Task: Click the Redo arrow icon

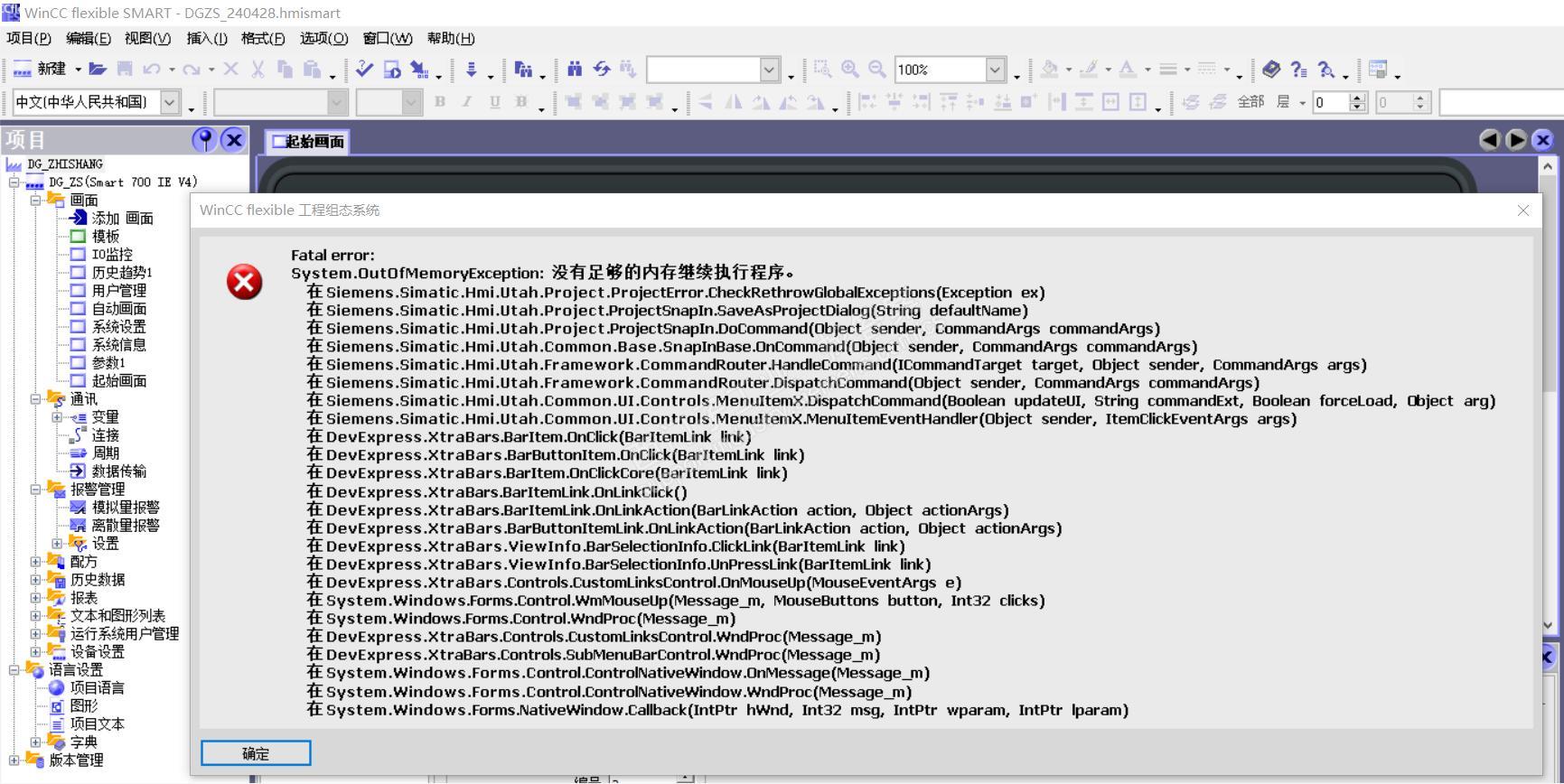Action: tap(191, 70)
